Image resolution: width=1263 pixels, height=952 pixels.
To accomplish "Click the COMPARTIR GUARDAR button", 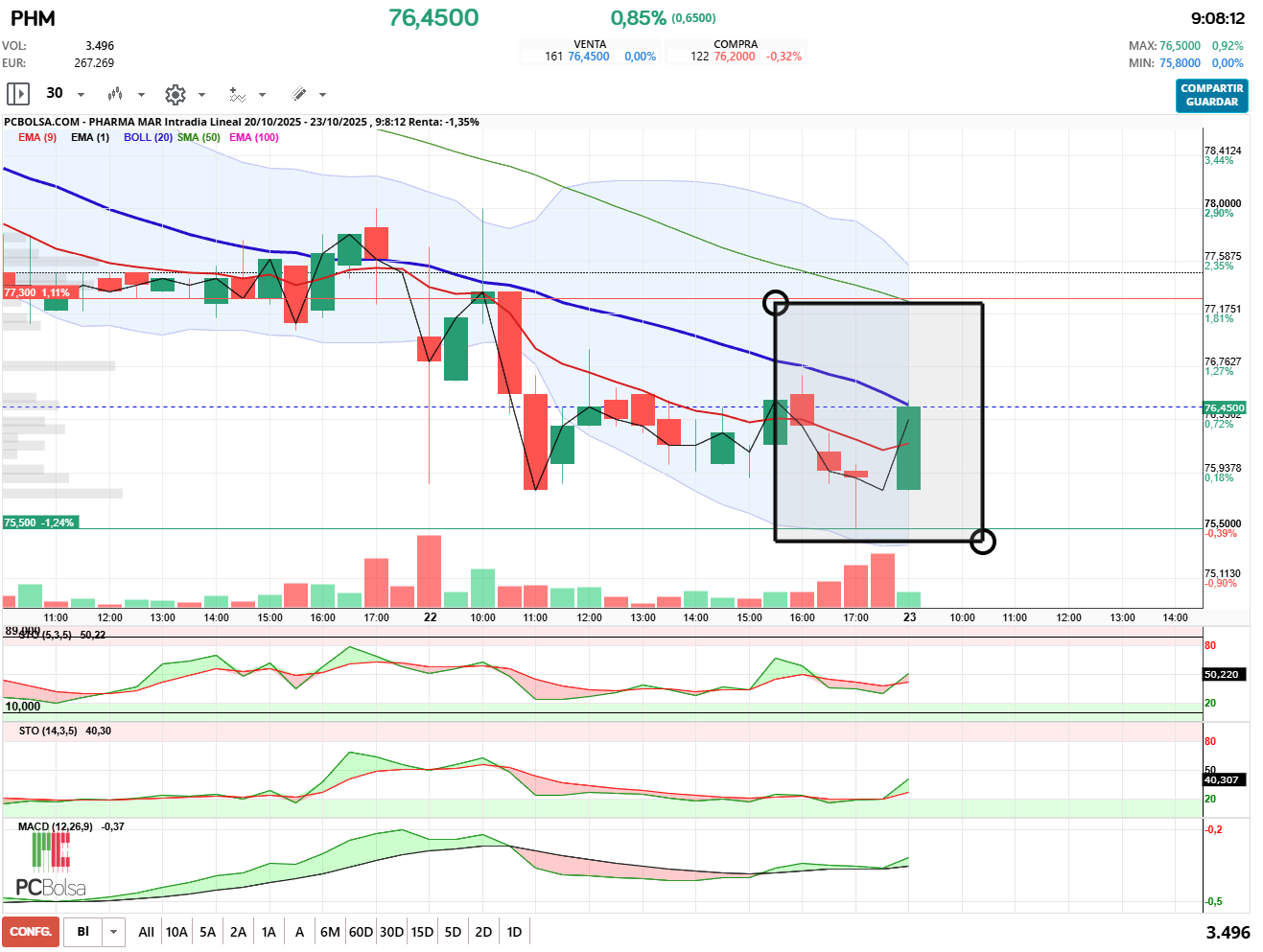I will 1212,95.
